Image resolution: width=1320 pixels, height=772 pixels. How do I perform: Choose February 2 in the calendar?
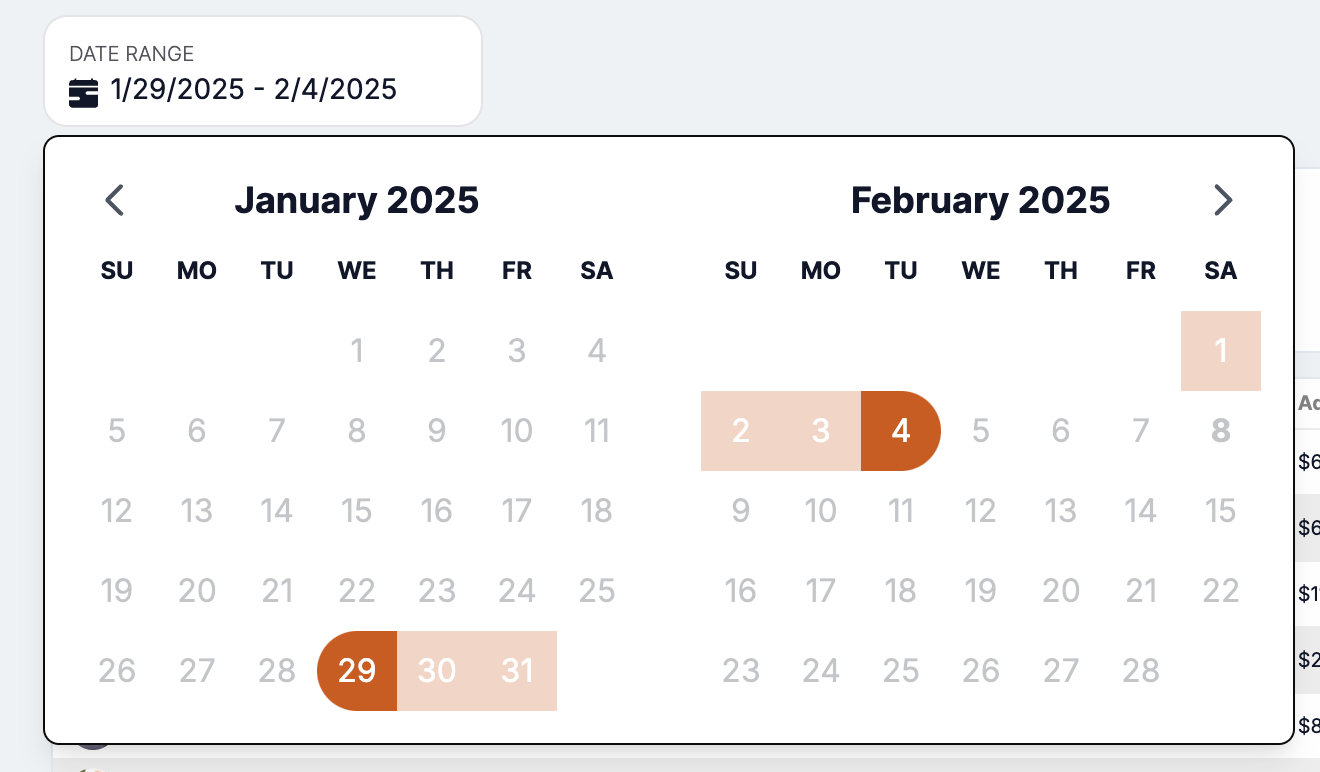741,431
